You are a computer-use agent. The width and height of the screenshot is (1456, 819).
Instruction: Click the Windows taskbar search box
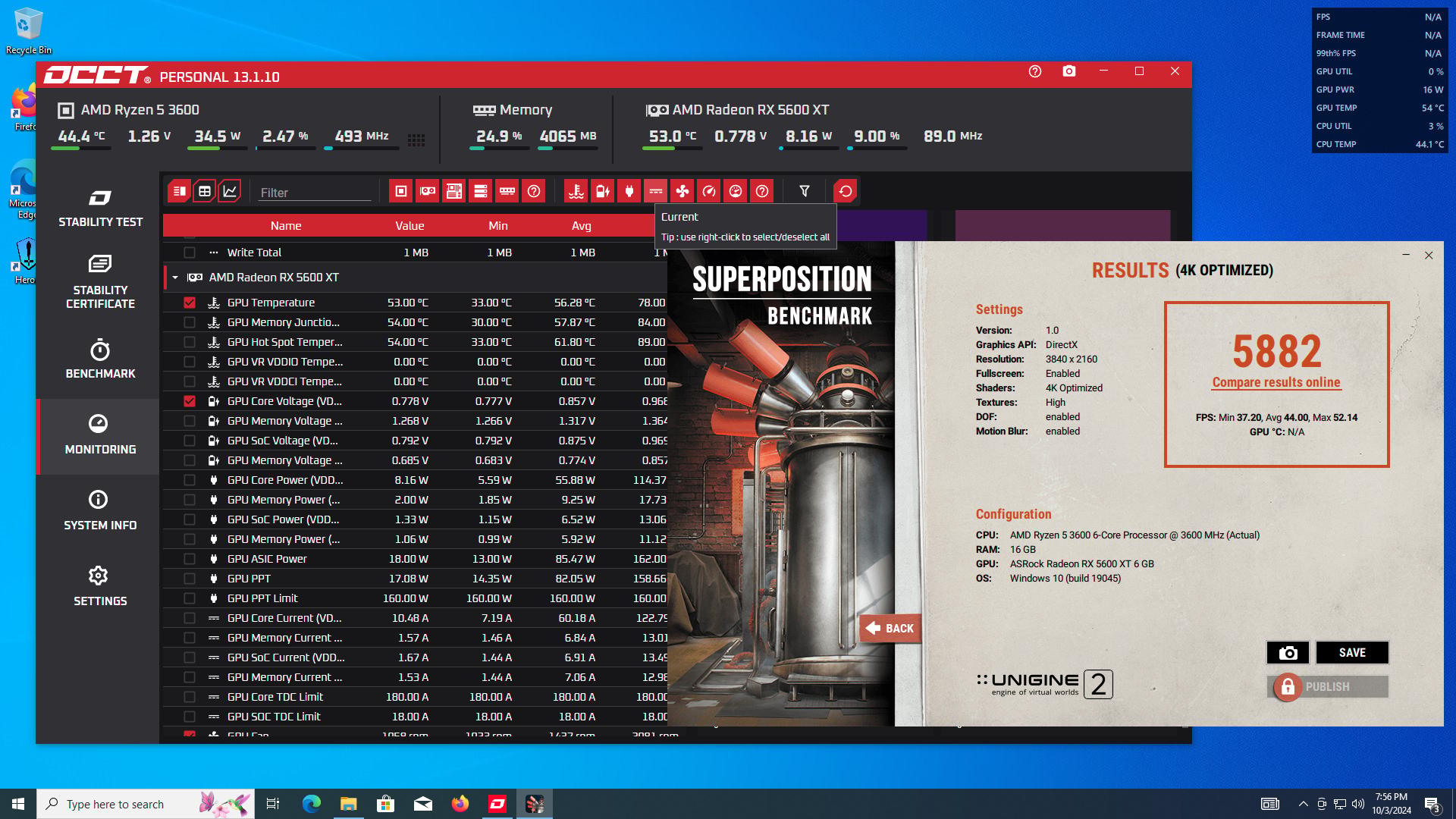(x=146, y=804)
